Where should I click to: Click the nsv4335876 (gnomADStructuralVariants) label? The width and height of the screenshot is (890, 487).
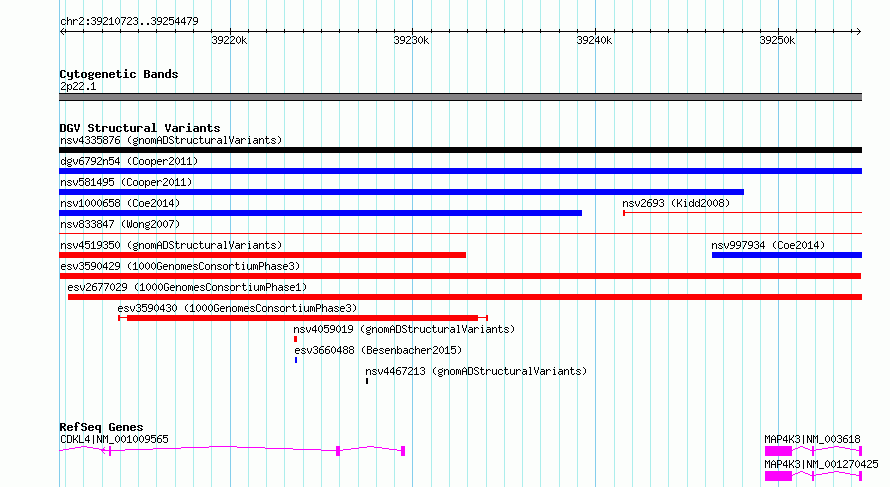(171, 140)
